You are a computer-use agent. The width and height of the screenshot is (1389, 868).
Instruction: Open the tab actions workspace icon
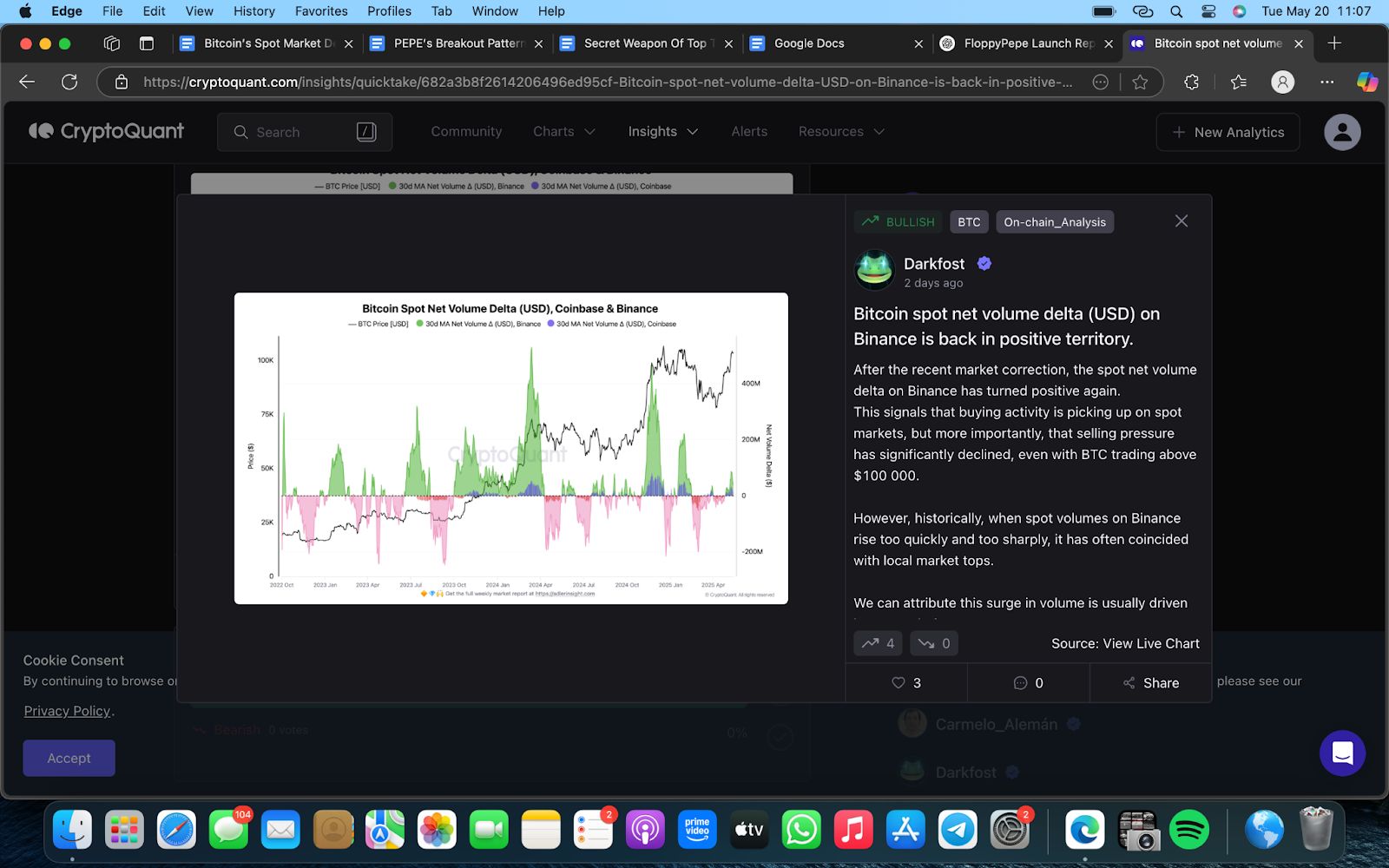pos(111,43)
